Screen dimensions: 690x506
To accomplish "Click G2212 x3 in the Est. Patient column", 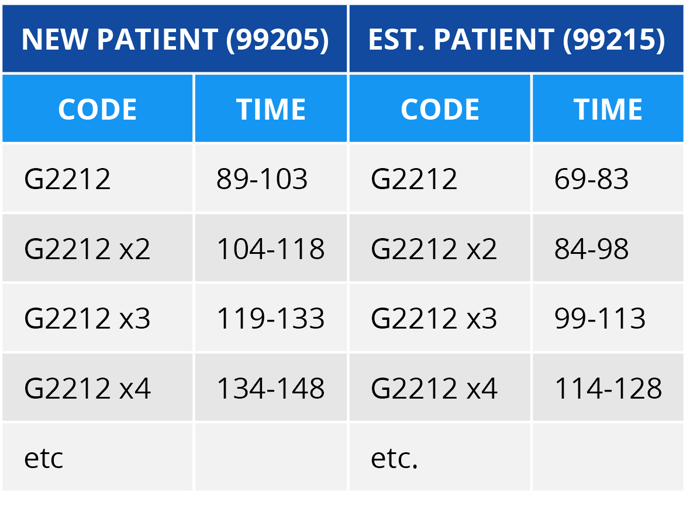I will (433, 318).
